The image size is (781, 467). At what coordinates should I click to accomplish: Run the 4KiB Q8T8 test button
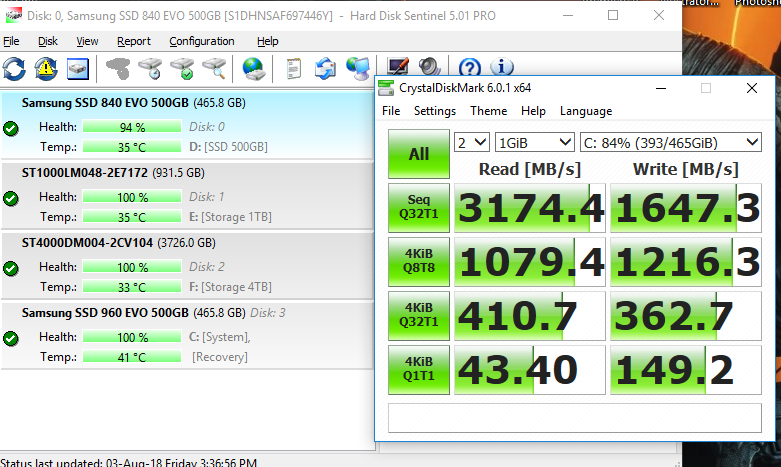[x=419, y=262]
